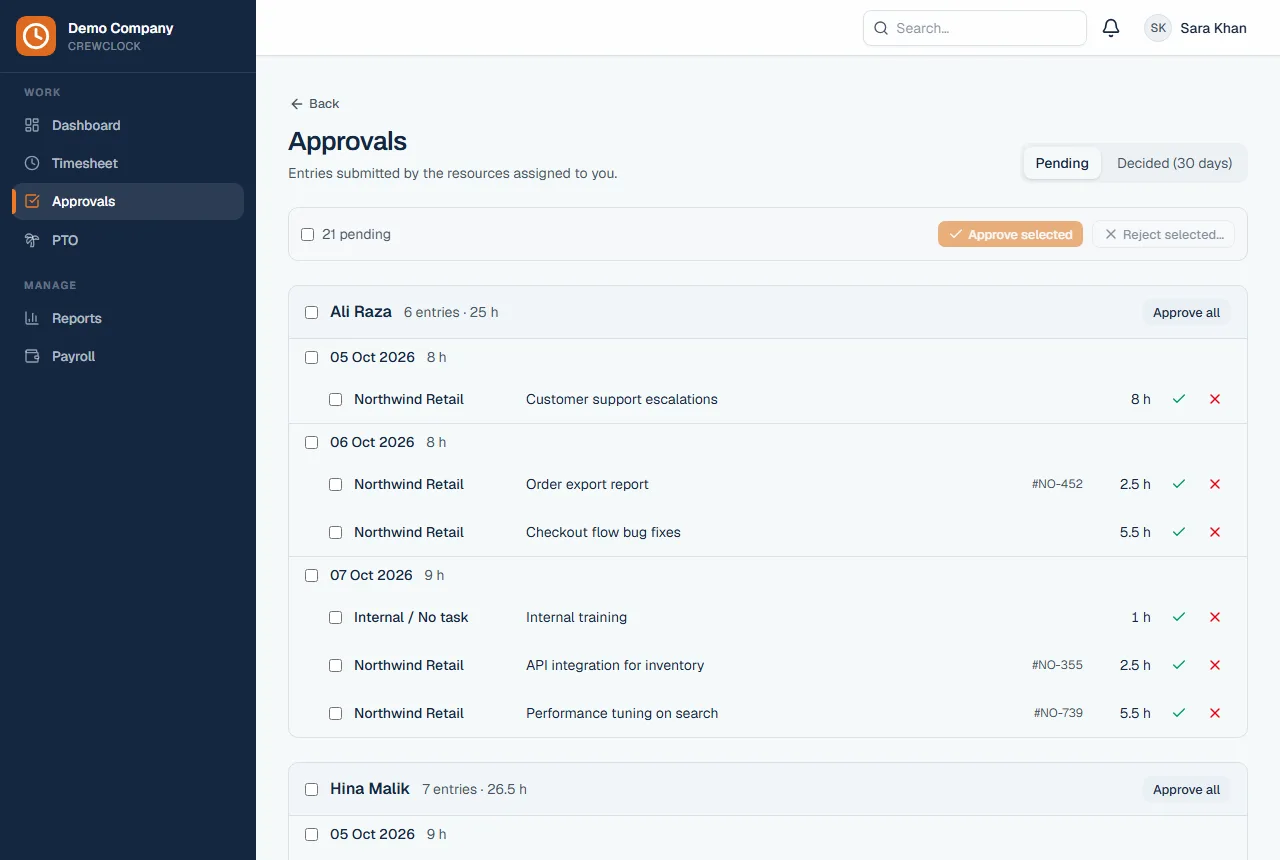Reject the Customer support escalations entry
Image resolution: width=1280 pixels, height=860 pixels.
1215,399
